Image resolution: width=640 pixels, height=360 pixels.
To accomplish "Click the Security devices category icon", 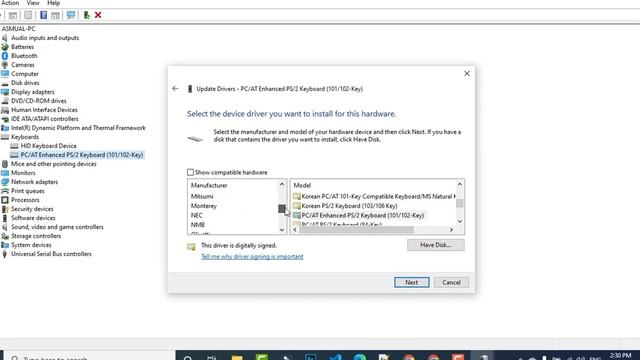I will [5, 209].
